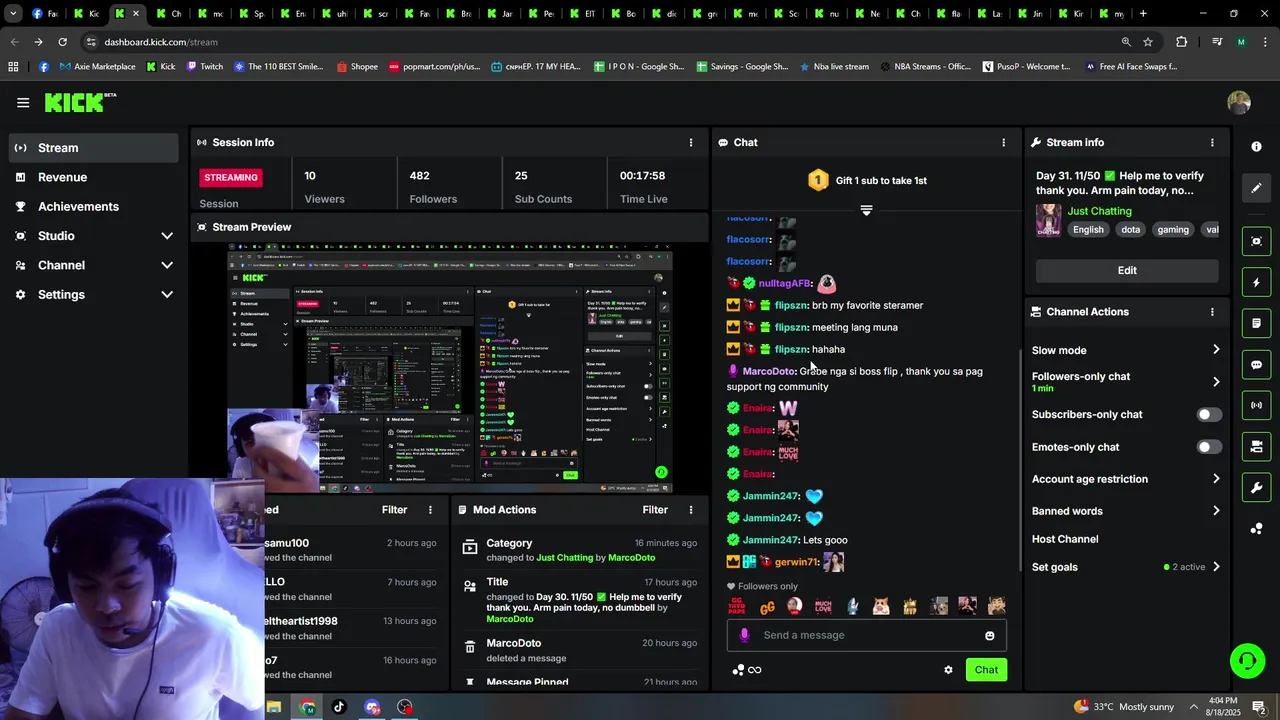Open Session Info panel options menu
Viewport: 1280px width, 720px height.
coord(690,142)
